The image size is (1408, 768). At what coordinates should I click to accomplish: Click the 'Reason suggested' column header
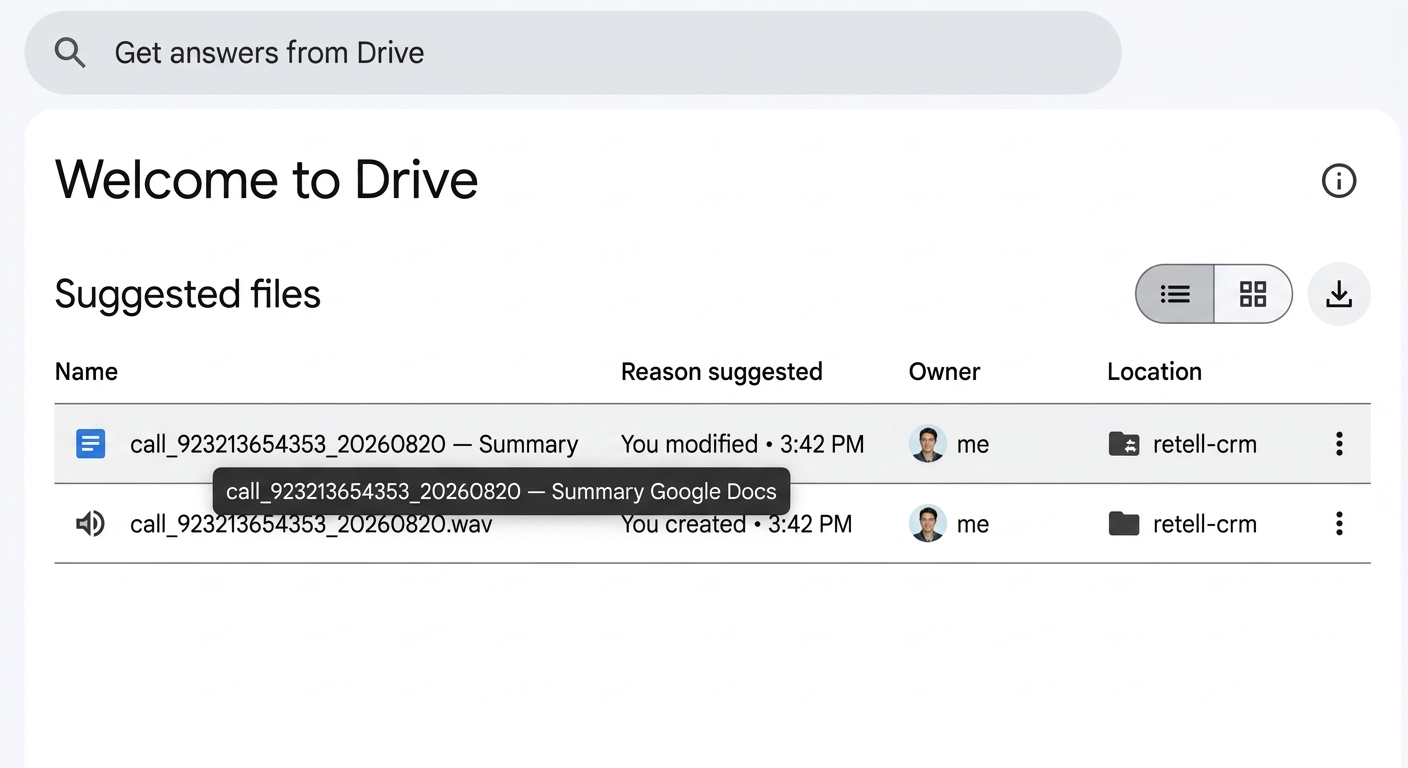(x=721, y=372)
